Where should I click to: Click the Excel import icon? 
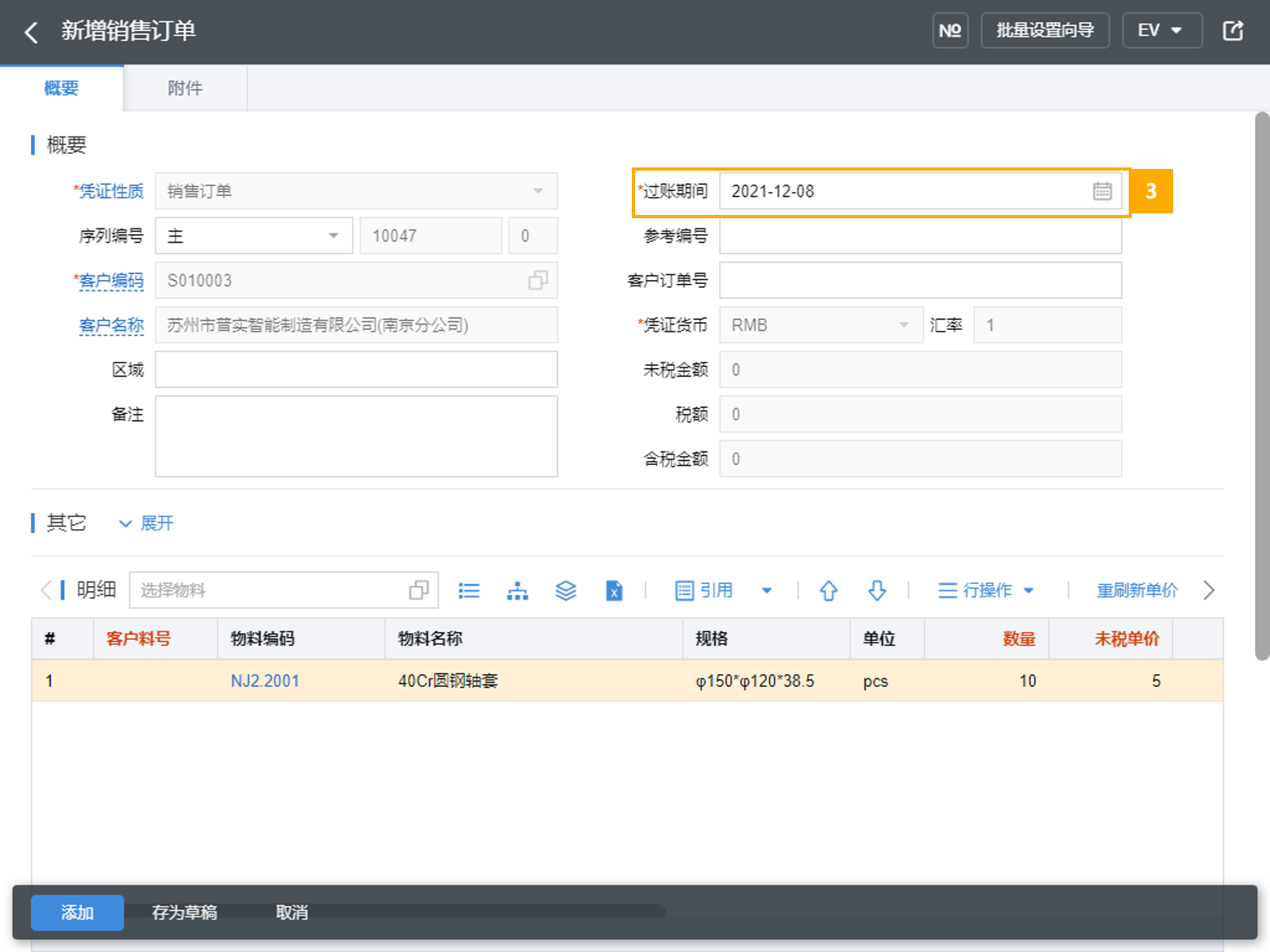pos(614,590)
